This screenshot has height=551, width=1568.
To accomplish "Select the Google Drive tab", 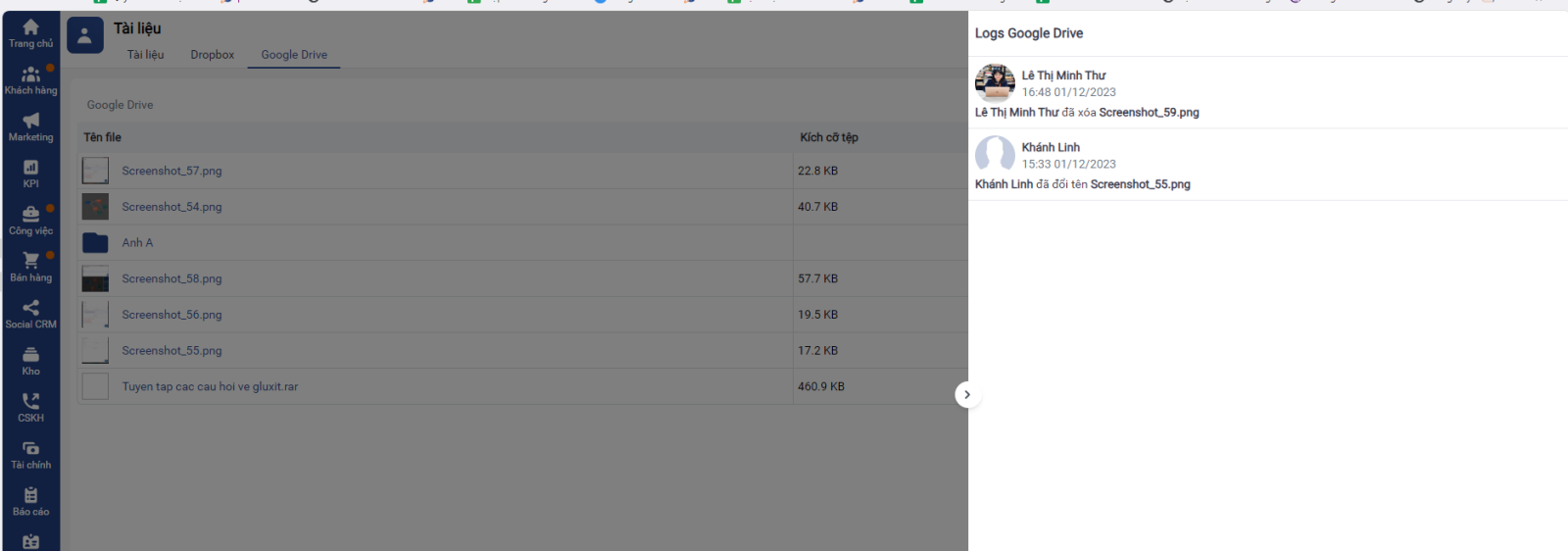I will tap(294, 55).
